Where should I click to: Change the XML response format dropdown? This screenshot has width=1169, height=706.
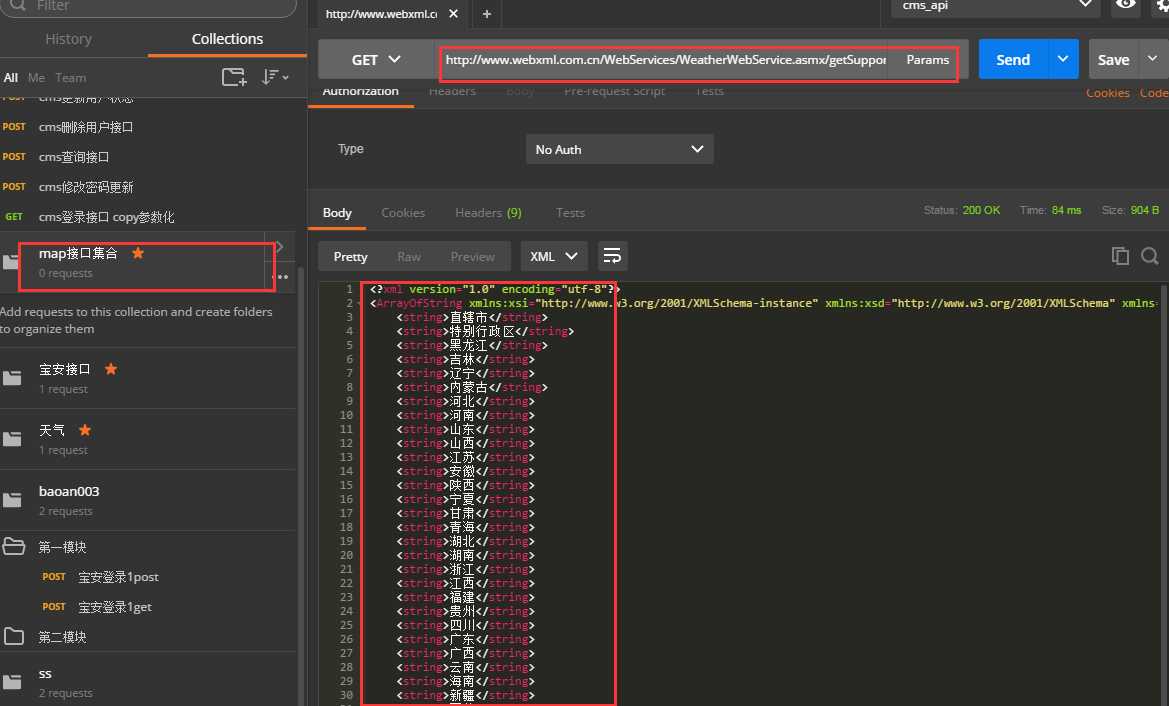click(x=554, y=256)
